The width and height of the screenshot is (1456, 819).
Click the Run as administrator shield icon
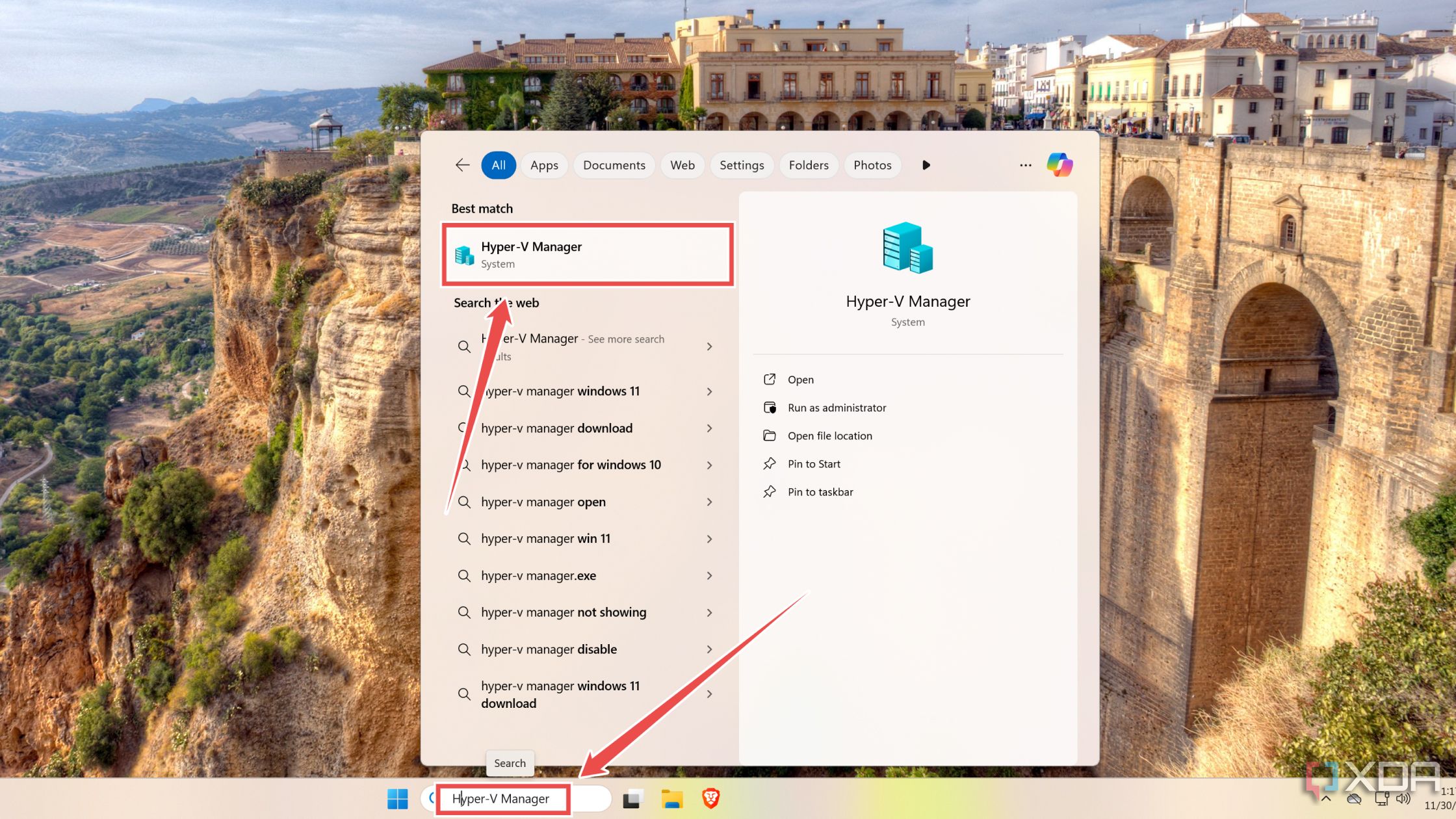tap(770, 408)
